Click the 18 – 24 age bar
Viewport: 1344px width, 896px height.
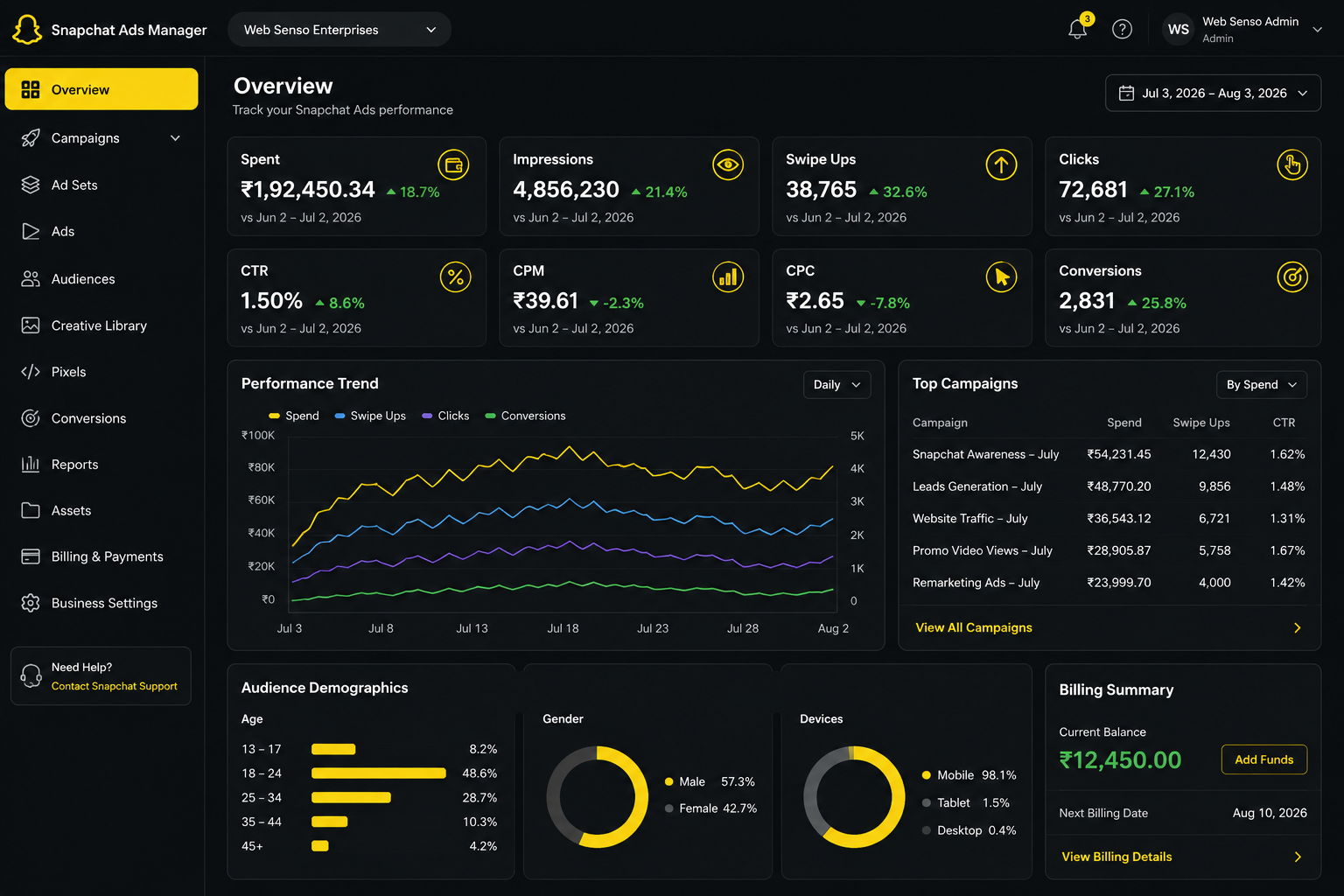tap(379, 773)
